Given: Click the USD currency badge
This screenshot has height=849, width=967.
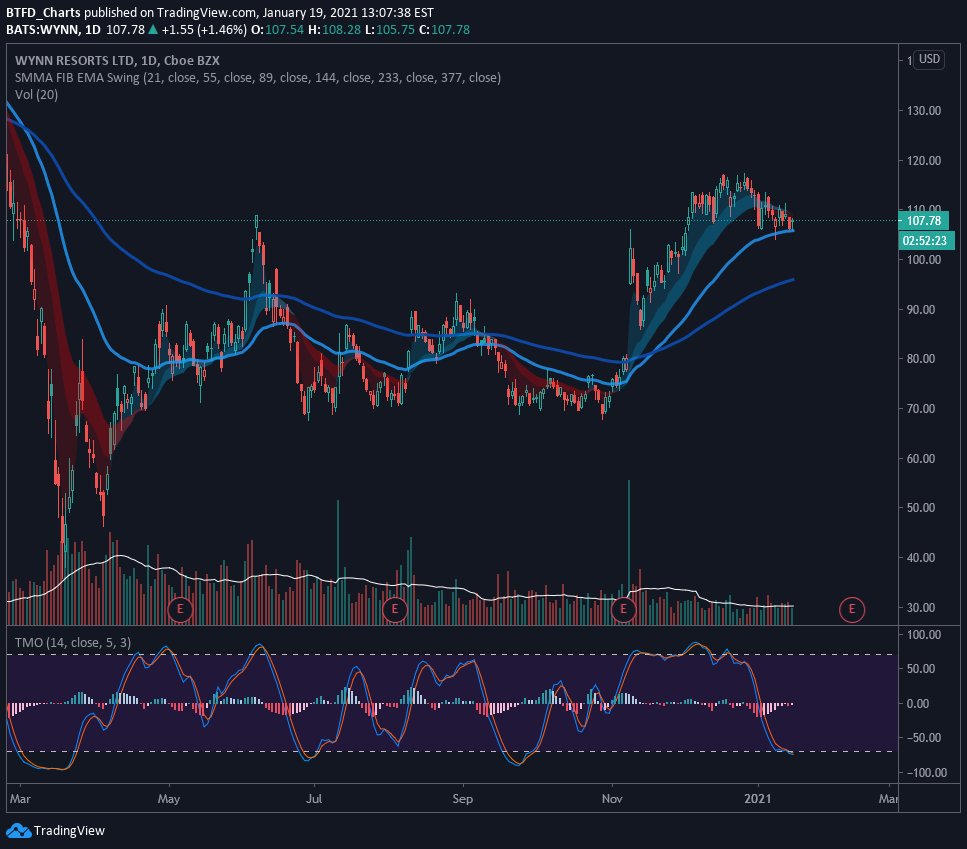Looking at the screenshot, I should [x=929, y=59].
